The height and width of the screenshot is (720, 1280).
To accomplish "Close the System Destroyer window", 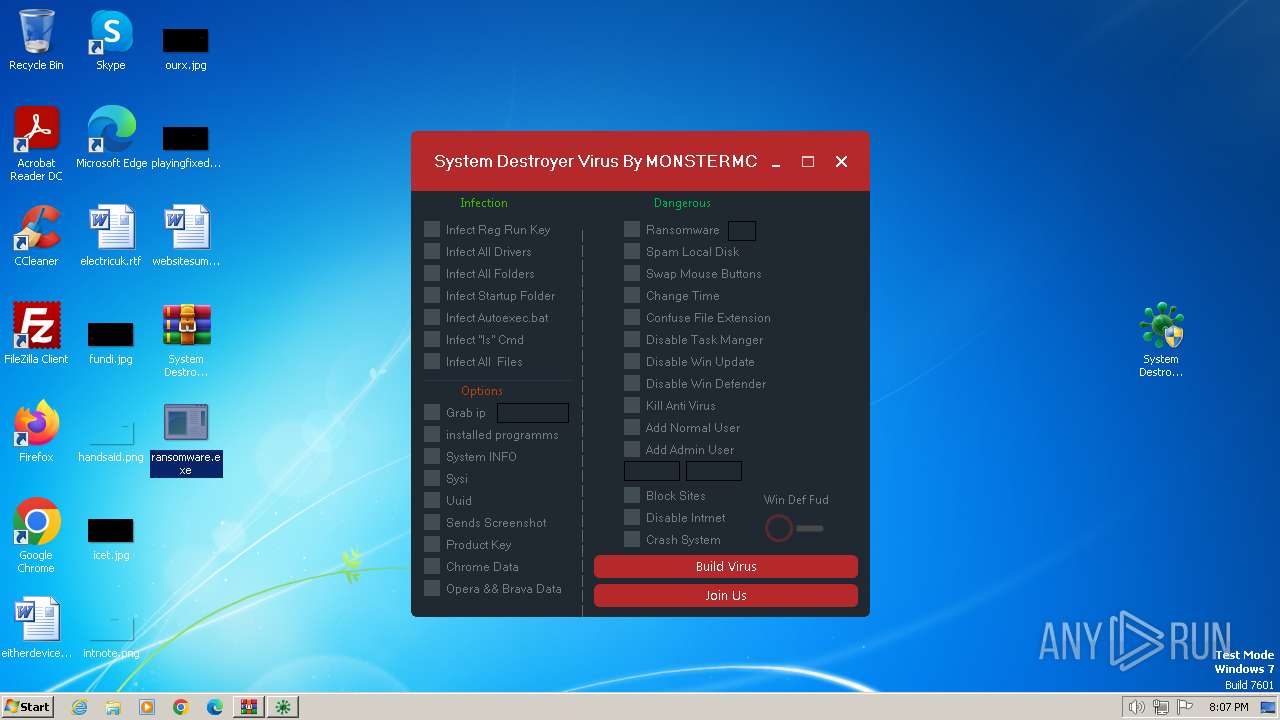I will (x=841, y=161).
